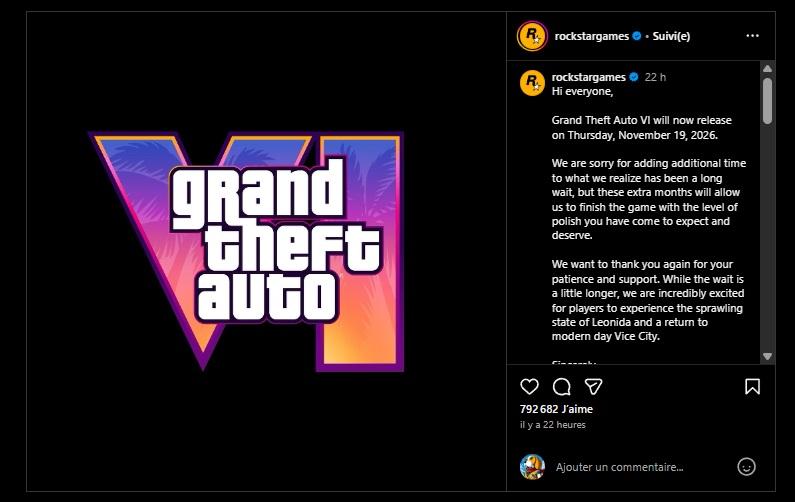The width and height of the screenshot is (795, 502).
Task: Click the verified badge in post header
Action: point(637,36)
